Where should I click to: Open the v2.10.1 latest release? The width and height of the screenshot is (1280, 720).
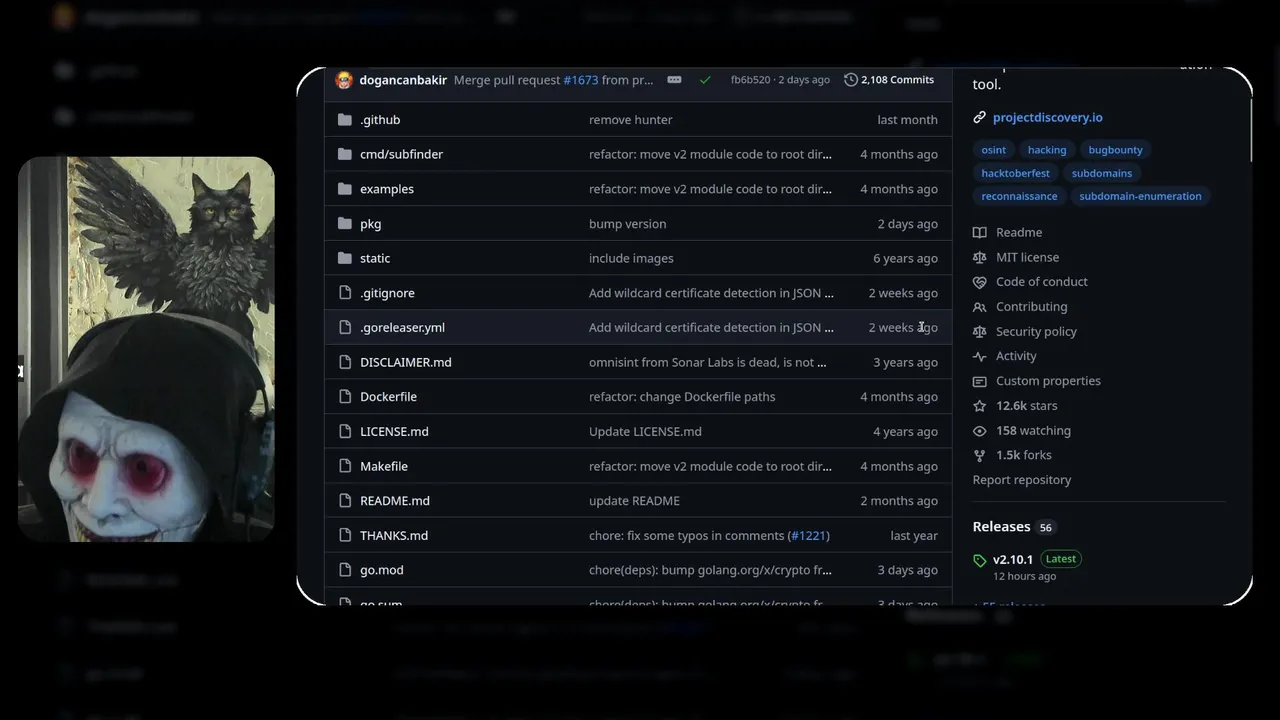(x=1012, y=560)
